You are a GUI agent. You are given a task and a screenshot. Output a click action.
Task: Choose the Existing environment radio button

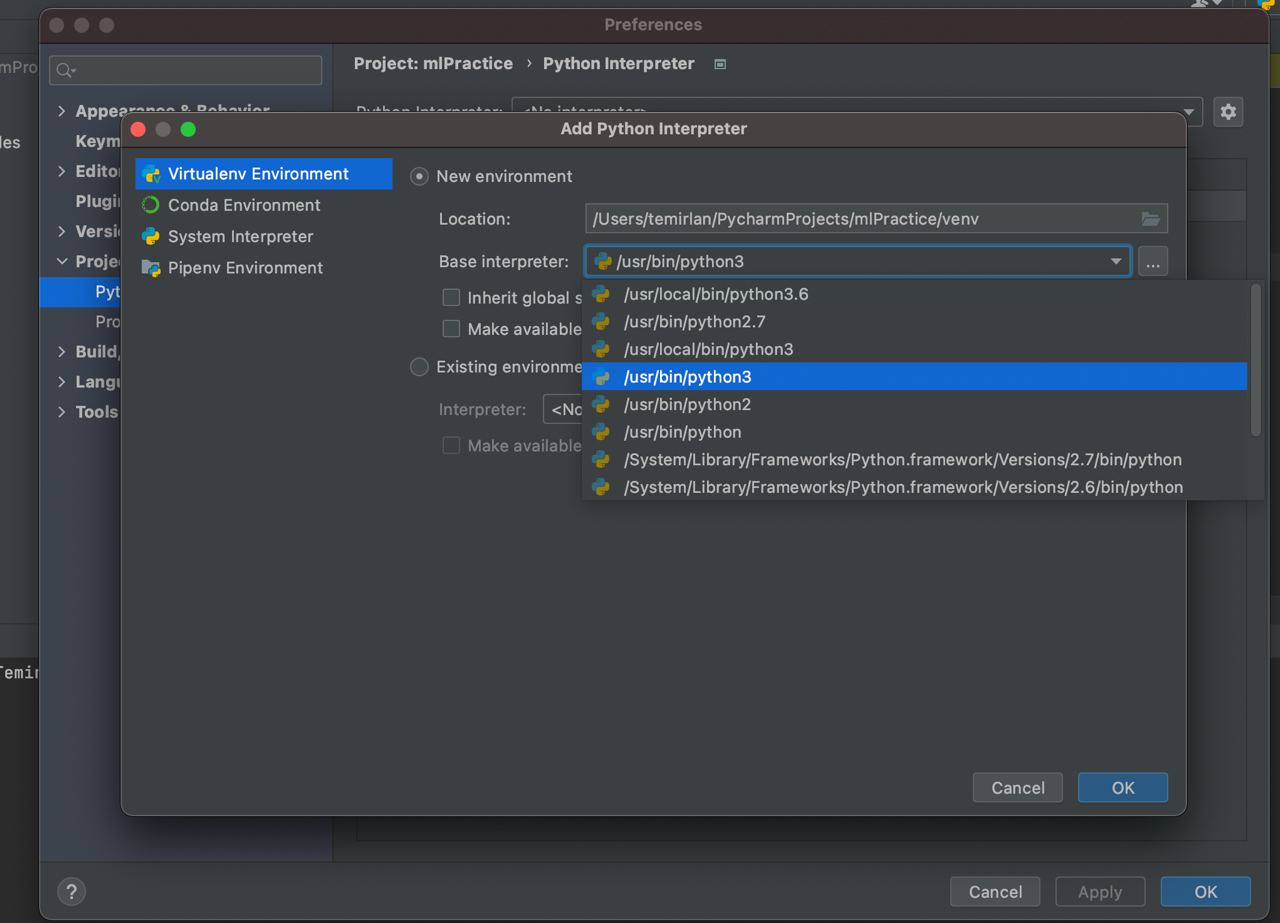(420, 367)
